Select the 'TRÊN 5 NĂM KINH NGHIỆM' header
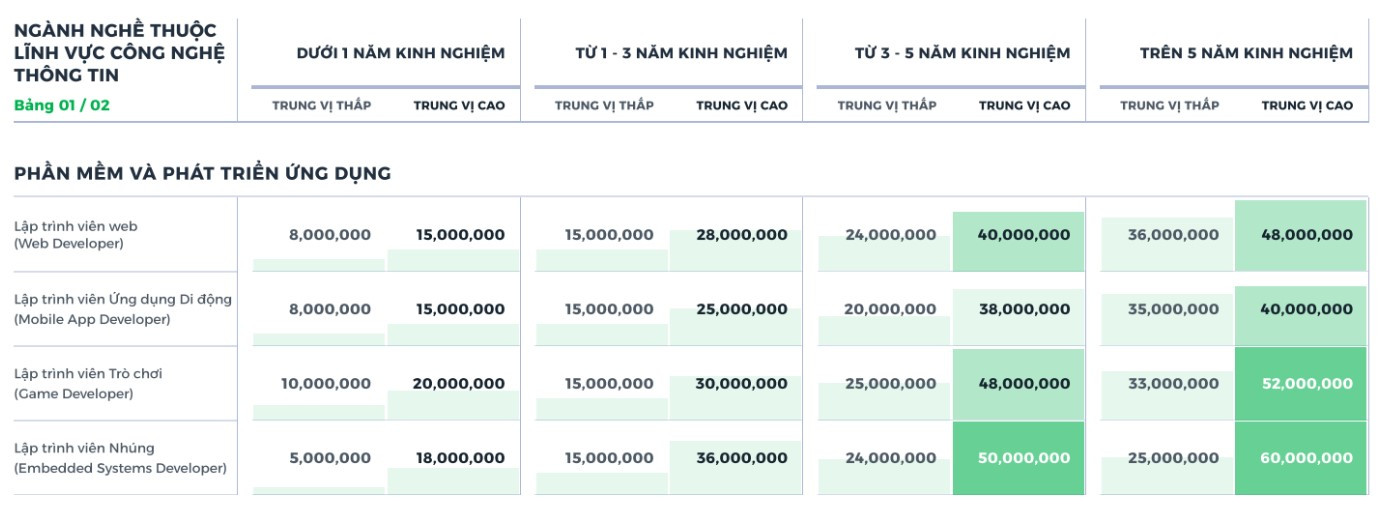This screenshot has height=513, width=1380. (x=1246, y=53)
